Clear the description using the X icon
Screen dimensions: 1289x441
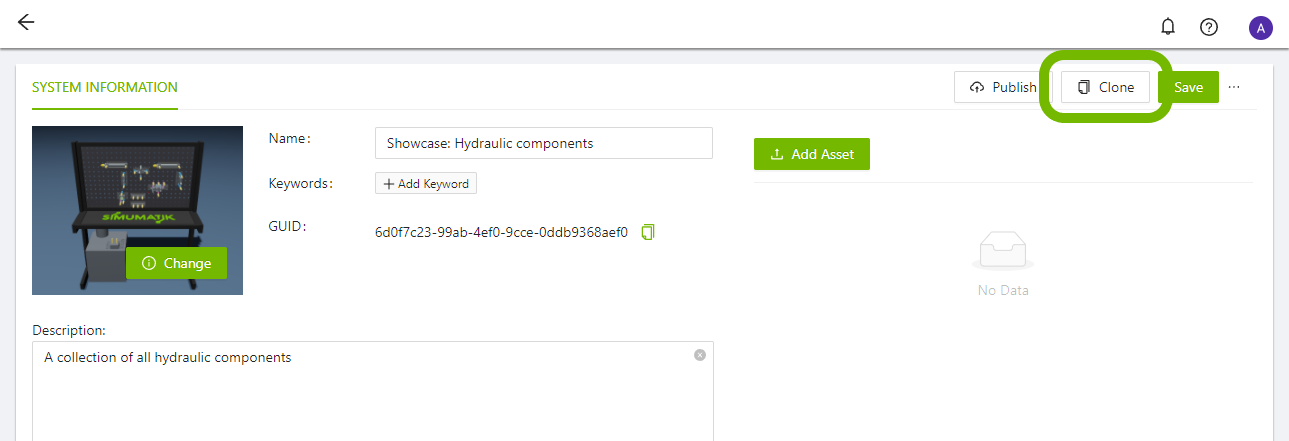[x=699, y=355]
